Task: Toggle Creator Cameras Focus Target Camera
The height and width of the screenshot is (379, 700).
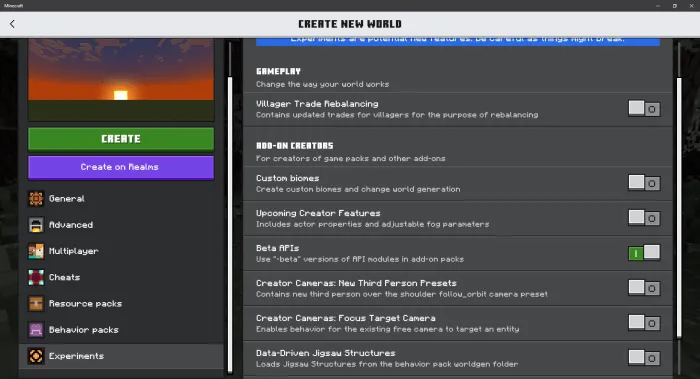Action: coord(644,323)
